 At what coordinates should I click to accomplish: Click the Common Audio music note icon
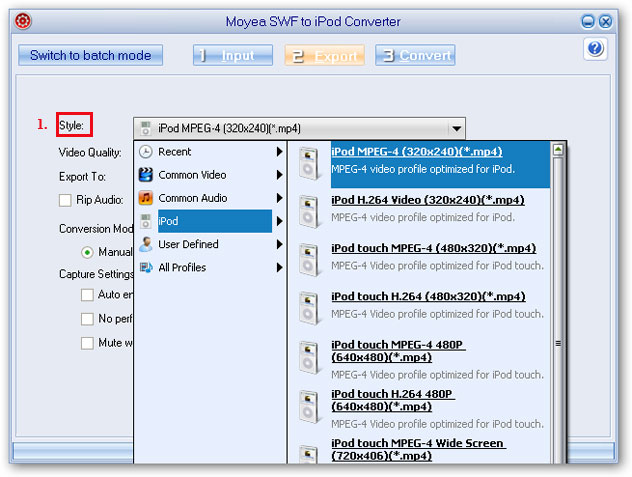pyautogui.click(x=146, y=198)
